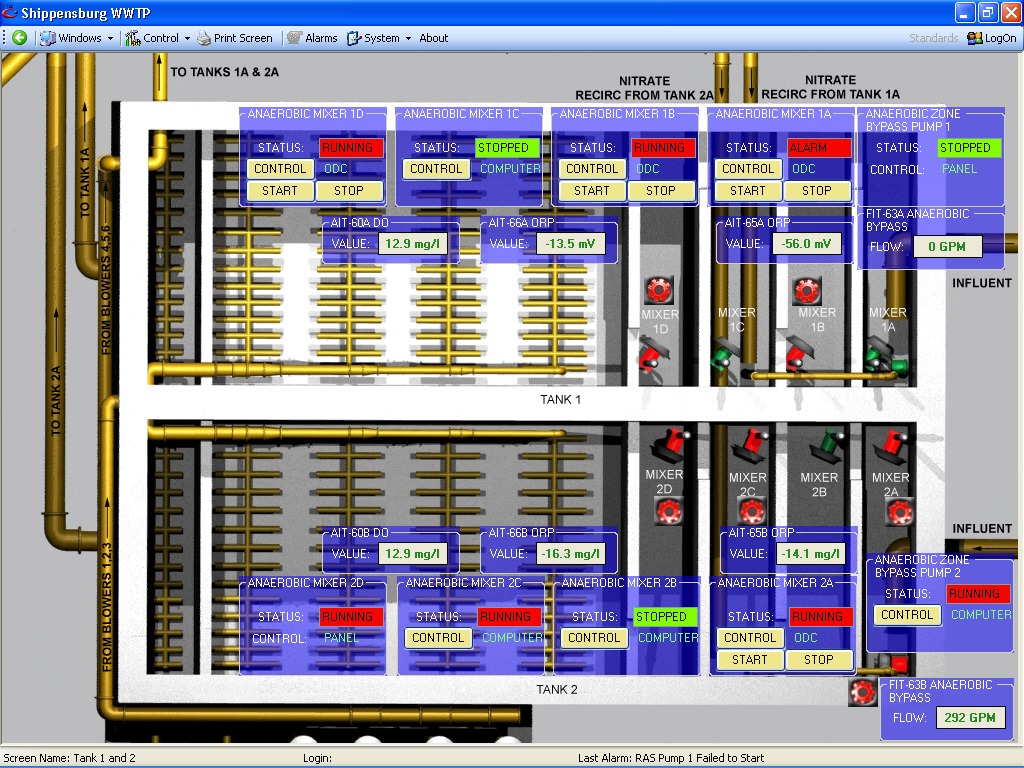1024x768 pixels.
Task: Click the red gear icon above Mixer 1B
Action: pyautogui.click(x=807, y=291)
